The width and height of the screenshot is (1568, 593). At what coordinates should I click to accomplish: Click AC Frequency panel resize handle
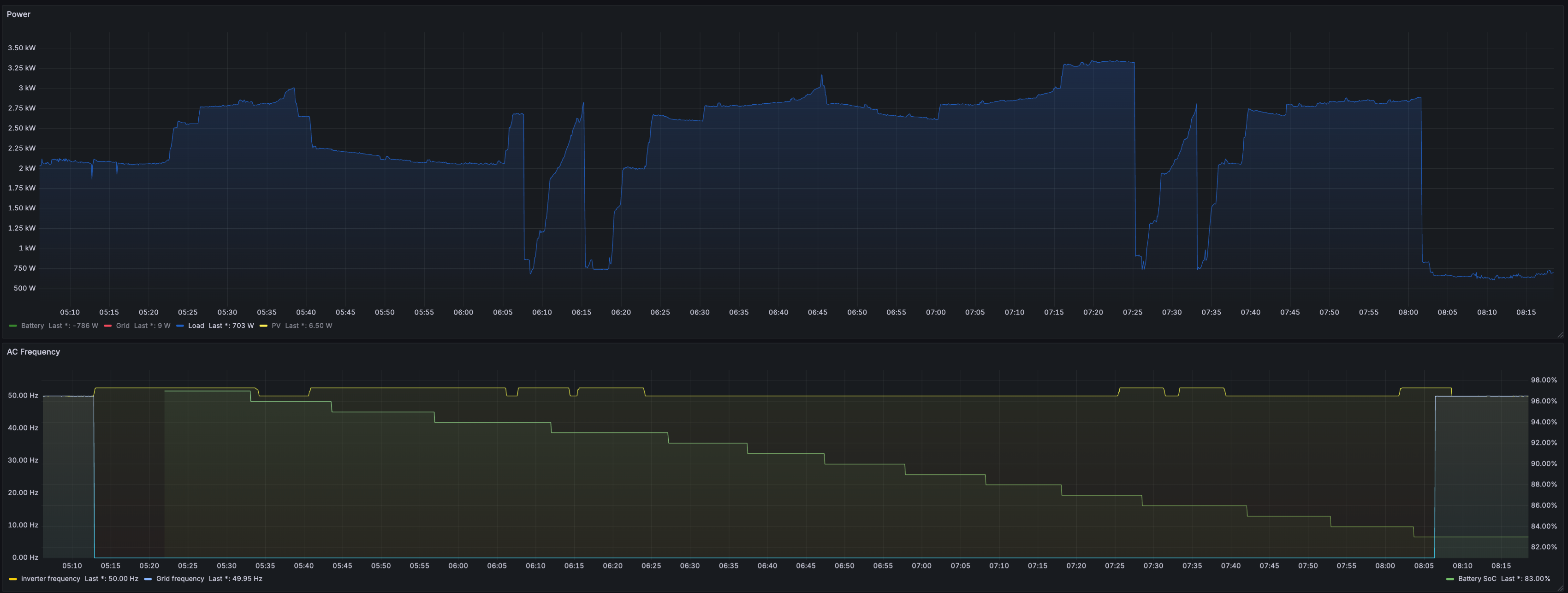point(1560,589)
